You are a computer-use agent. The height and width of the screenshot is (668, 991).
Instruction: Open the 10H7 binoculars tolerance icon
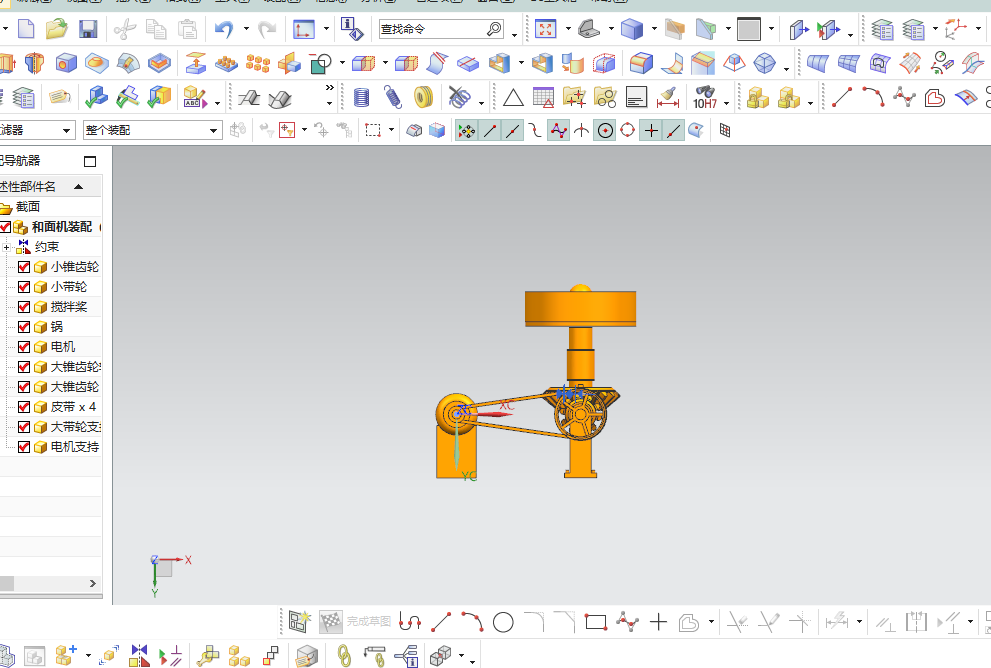(705, 97)
